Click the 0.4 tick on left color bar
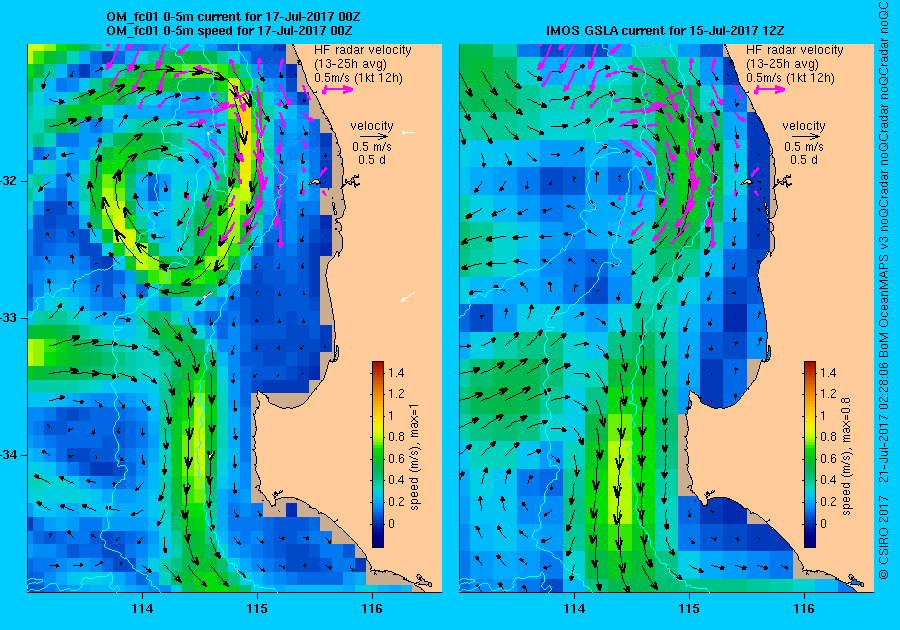This screenshot has height=630, width=900. tap(396, 480)
